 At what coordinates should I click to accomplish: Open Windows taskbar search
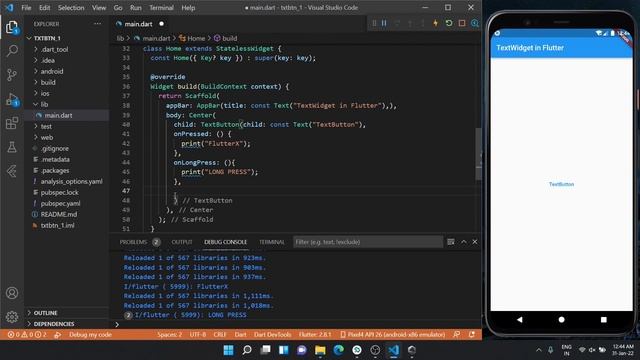click(x=247, y=350)
